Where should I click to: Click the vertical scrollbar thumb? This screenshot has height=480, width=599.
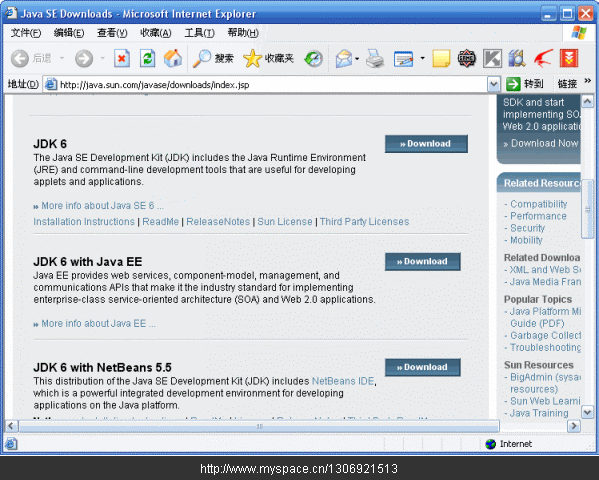coord(588,210)
